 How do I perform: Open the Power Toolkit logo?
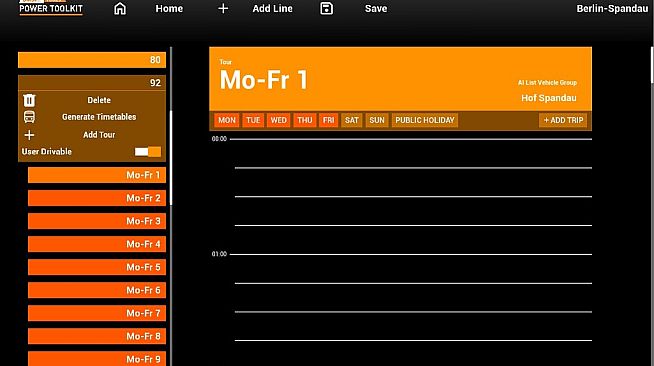pos(51,8)
